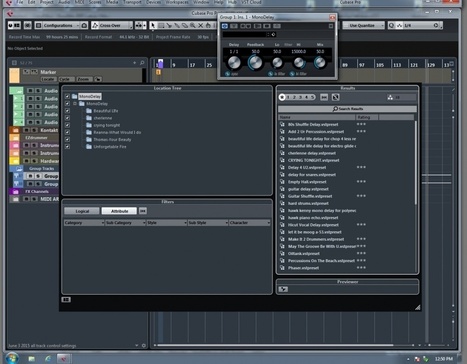The height and width of the screenshot is (364, 467).
Task: Open Windows Explorer from taskbar
Action: [31, 359]
